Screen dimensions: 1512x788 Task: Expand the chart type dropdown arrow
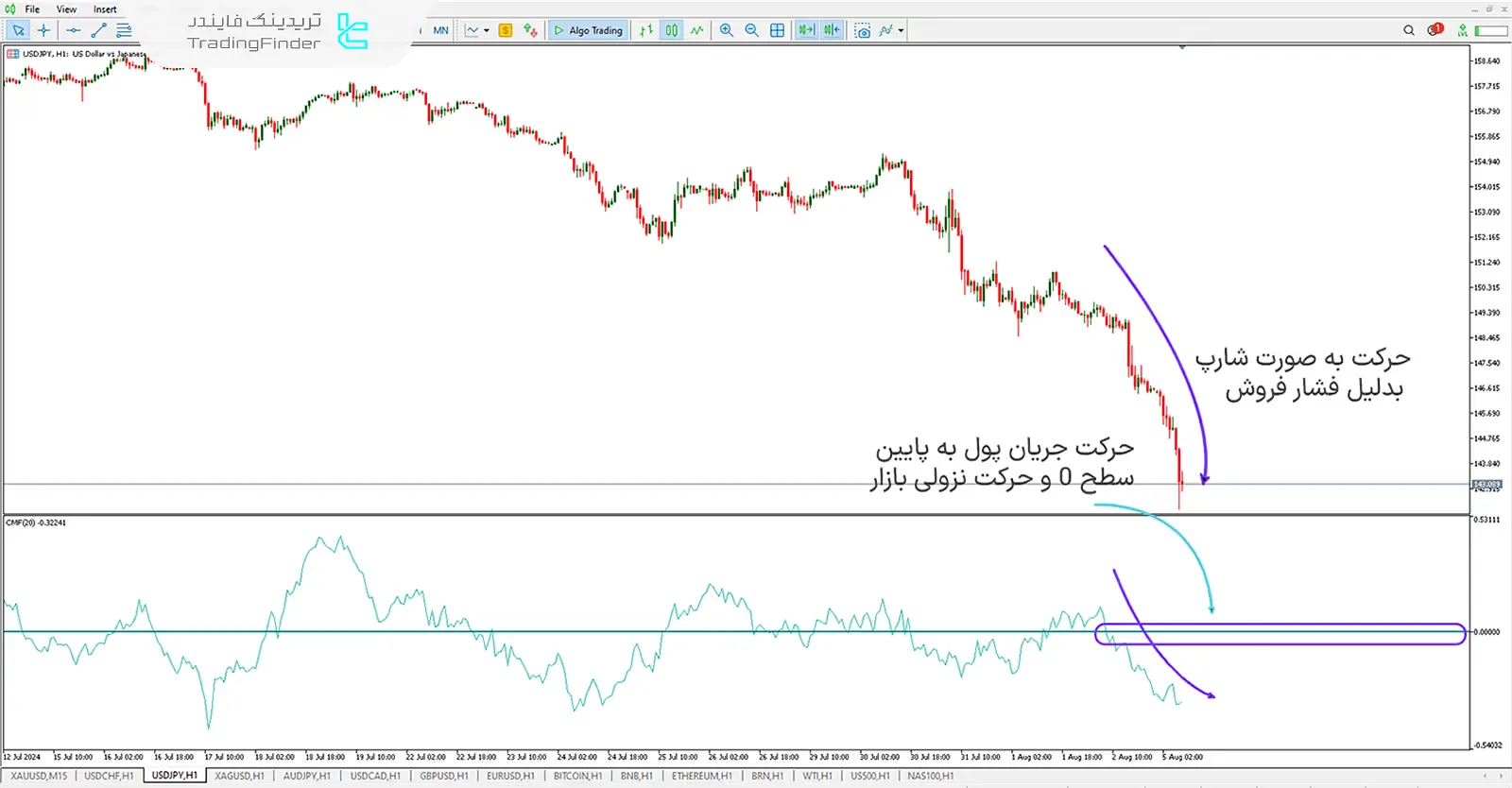coord(487,30)
